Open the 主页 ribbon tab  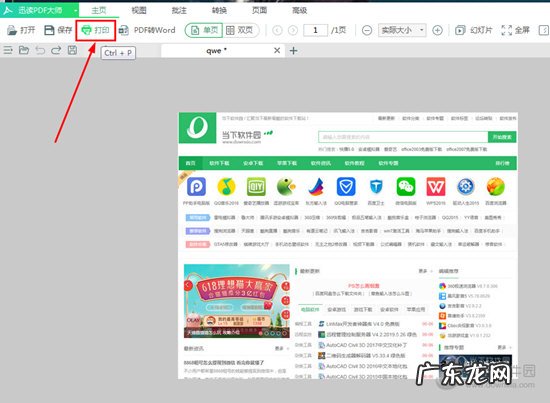pyautogui.click(x=99, y=10)
